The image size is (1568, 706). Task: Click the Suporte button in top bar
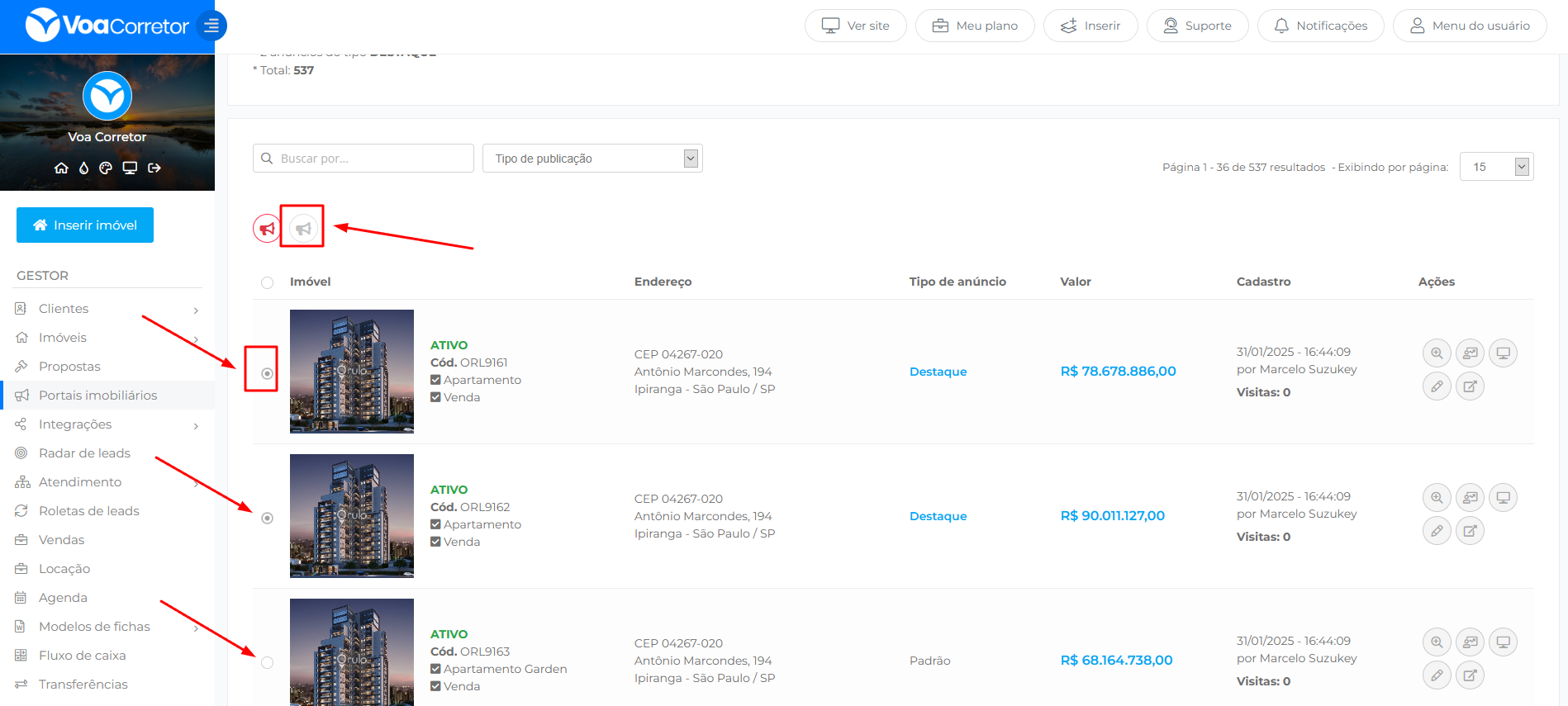(1197, 26)
